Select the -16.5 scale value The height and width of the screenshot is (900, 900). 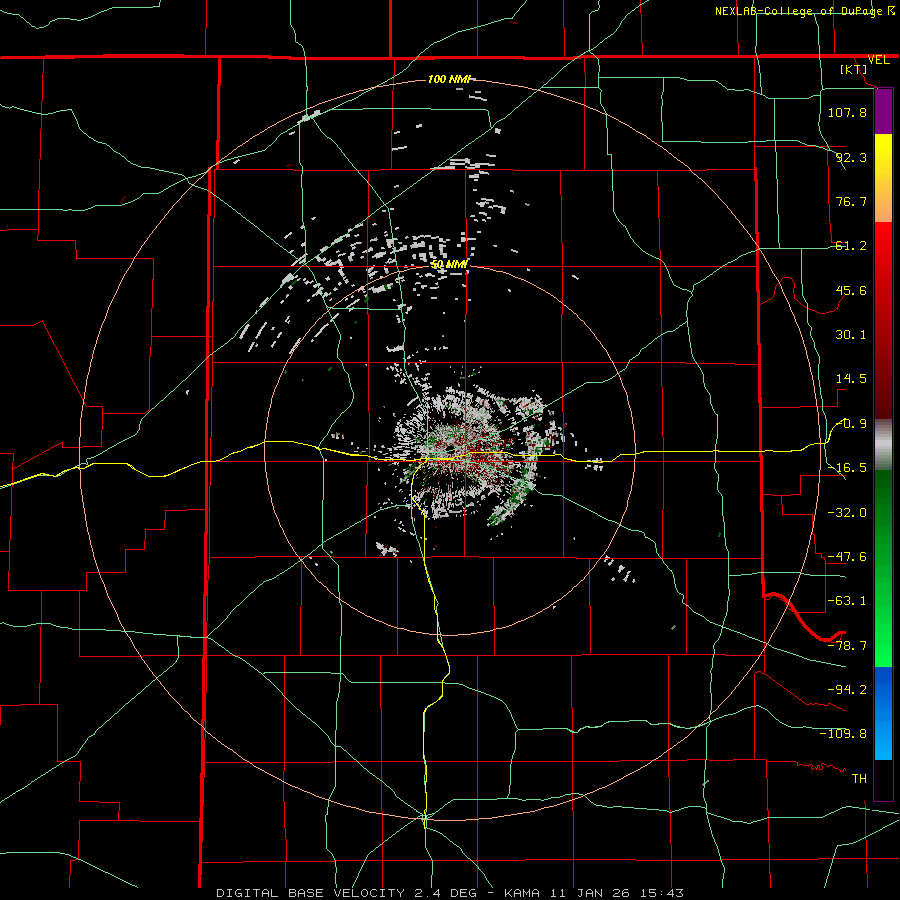pyautogui.click(x=847, y=468)
